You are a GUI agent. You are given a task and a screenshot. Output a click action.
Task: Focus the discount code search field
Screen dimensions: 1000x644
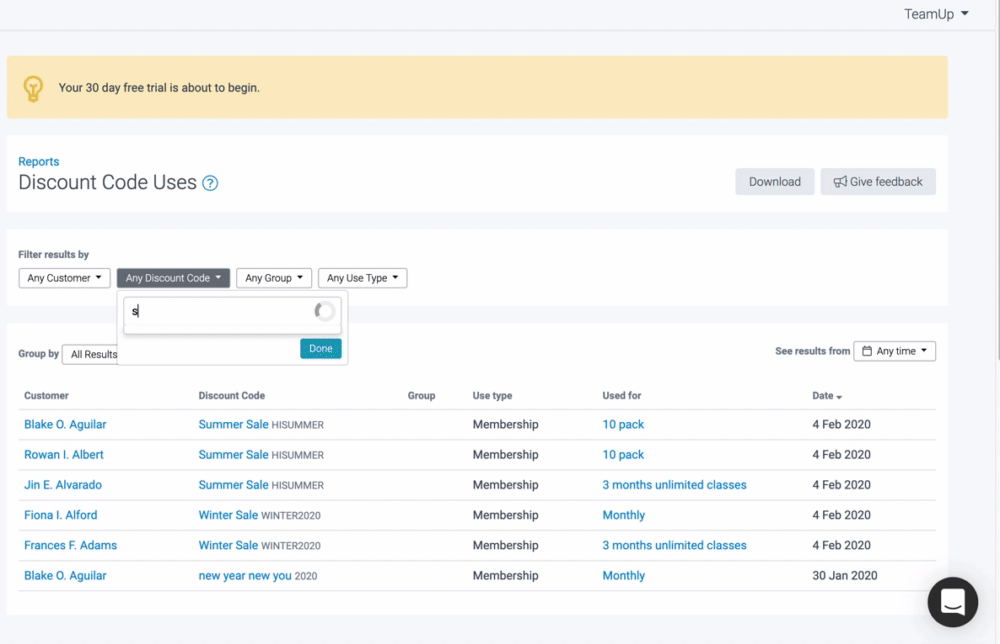coord(220,312)
